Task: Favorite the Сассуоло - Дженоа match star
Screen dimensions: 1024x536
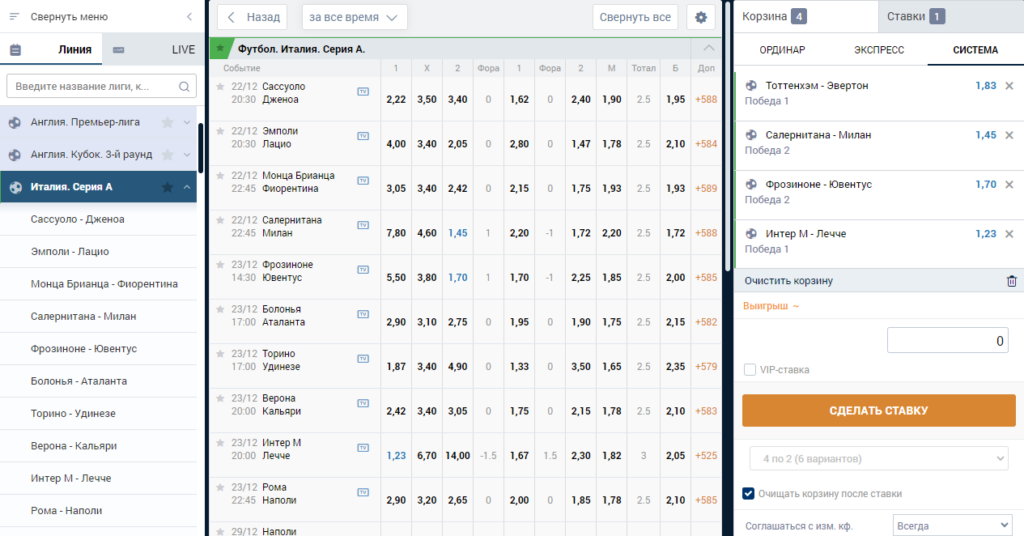Action: [220, 86]
